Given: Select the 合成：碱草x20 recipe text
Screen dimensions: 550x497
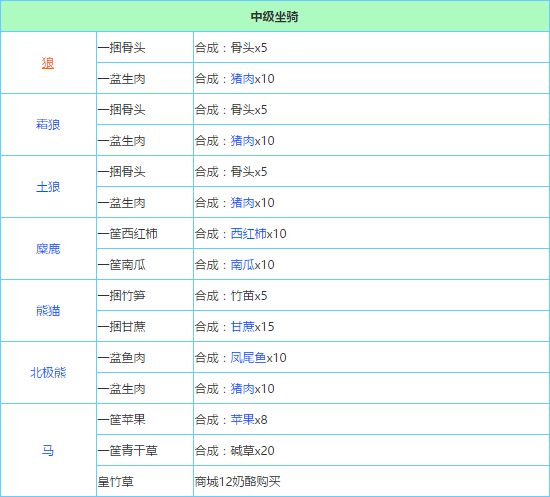Looking at the screenshot, I should pos(234,450).
